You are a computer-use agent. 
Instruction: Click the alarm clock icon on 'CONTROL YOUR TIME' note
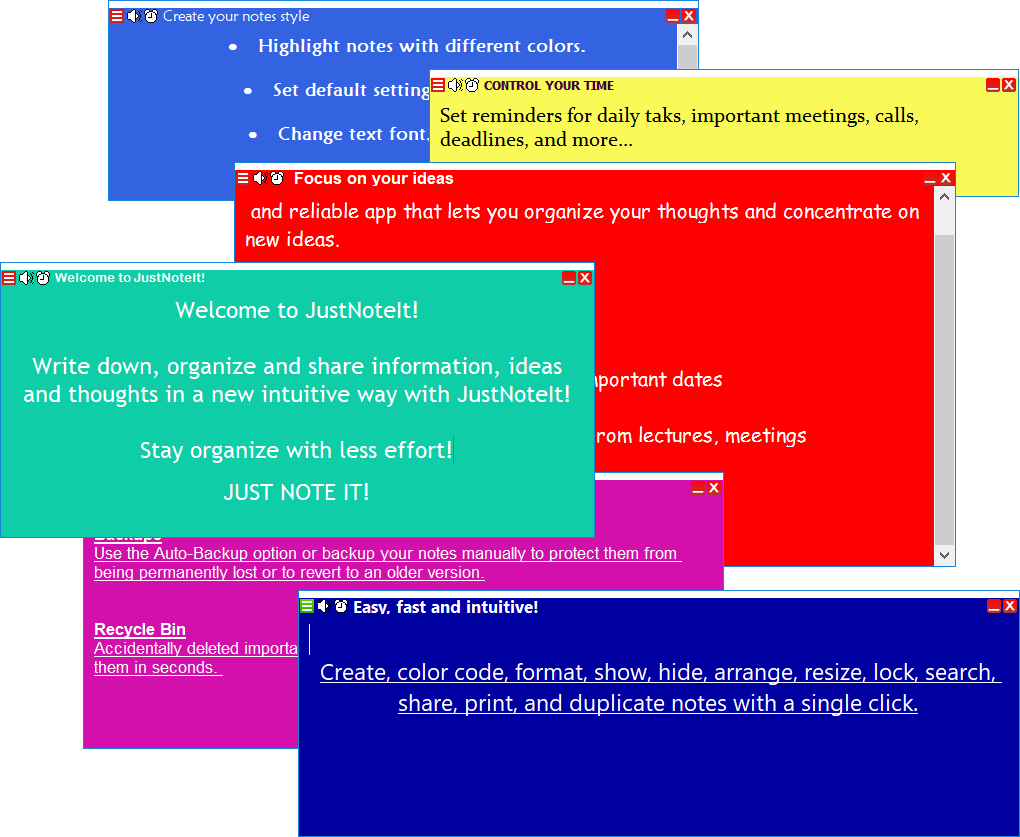(472, 85)
